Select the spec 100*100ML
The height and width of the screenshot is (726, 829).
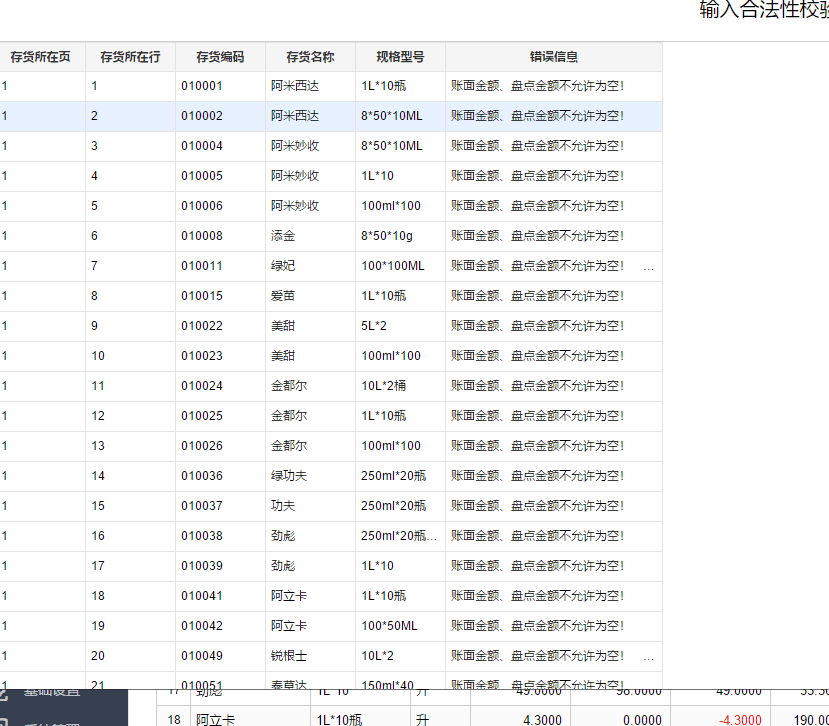click(393, 266)
